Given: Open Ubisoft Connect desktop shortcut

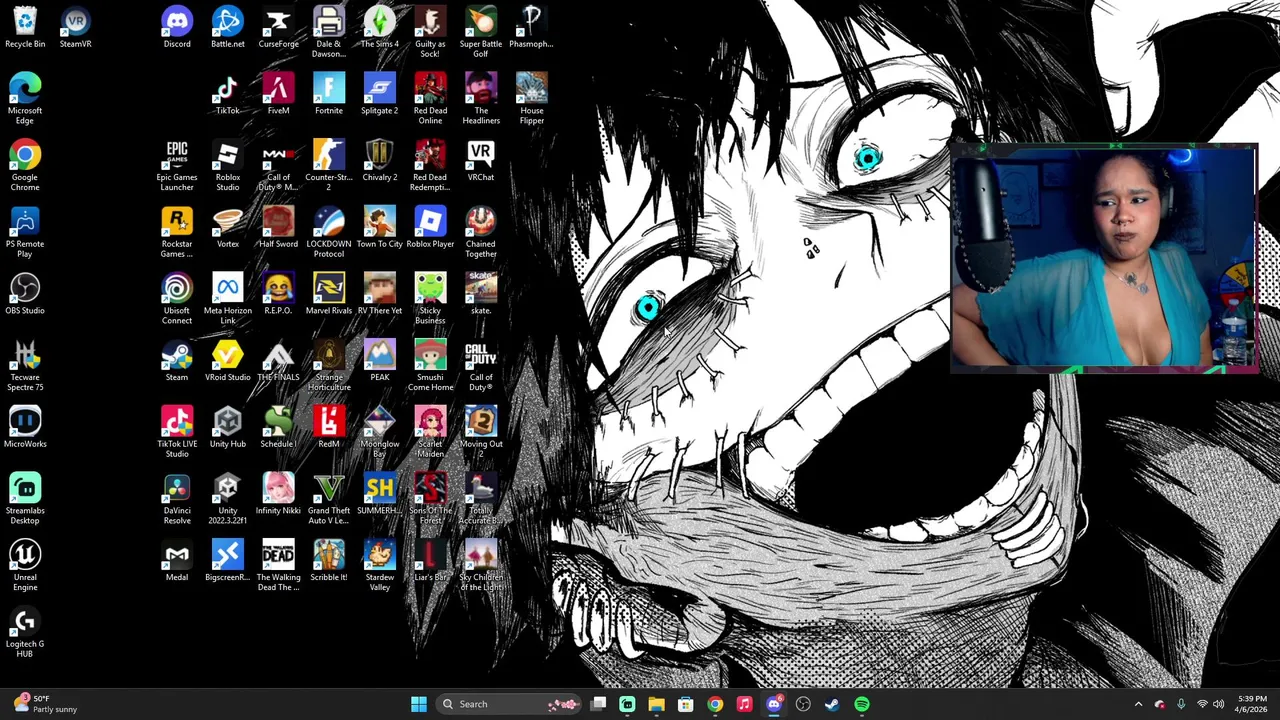Looking at the screenshot, I should coord(177,298).
